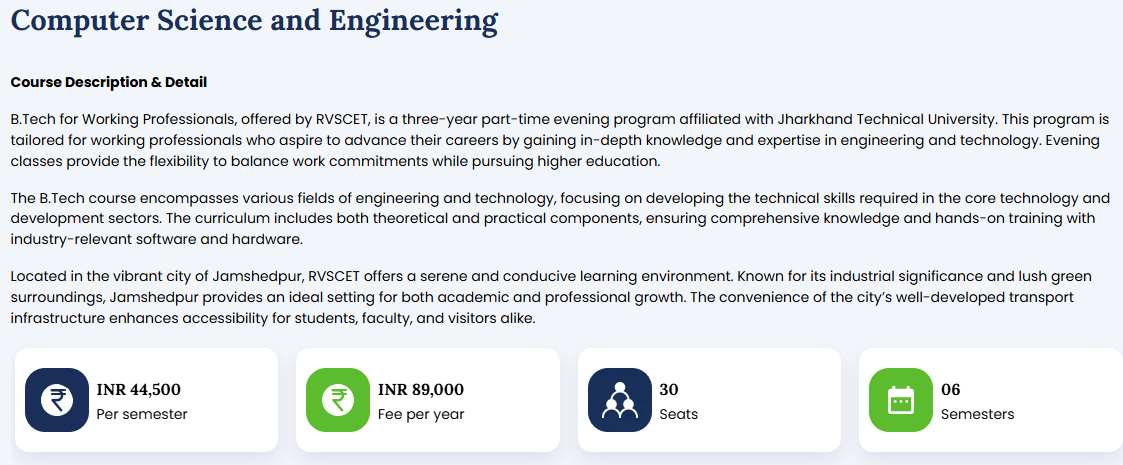Select the number 30 in Seats card
Viewport: 1123px width, 465px height.
click(x=669, y=390)
